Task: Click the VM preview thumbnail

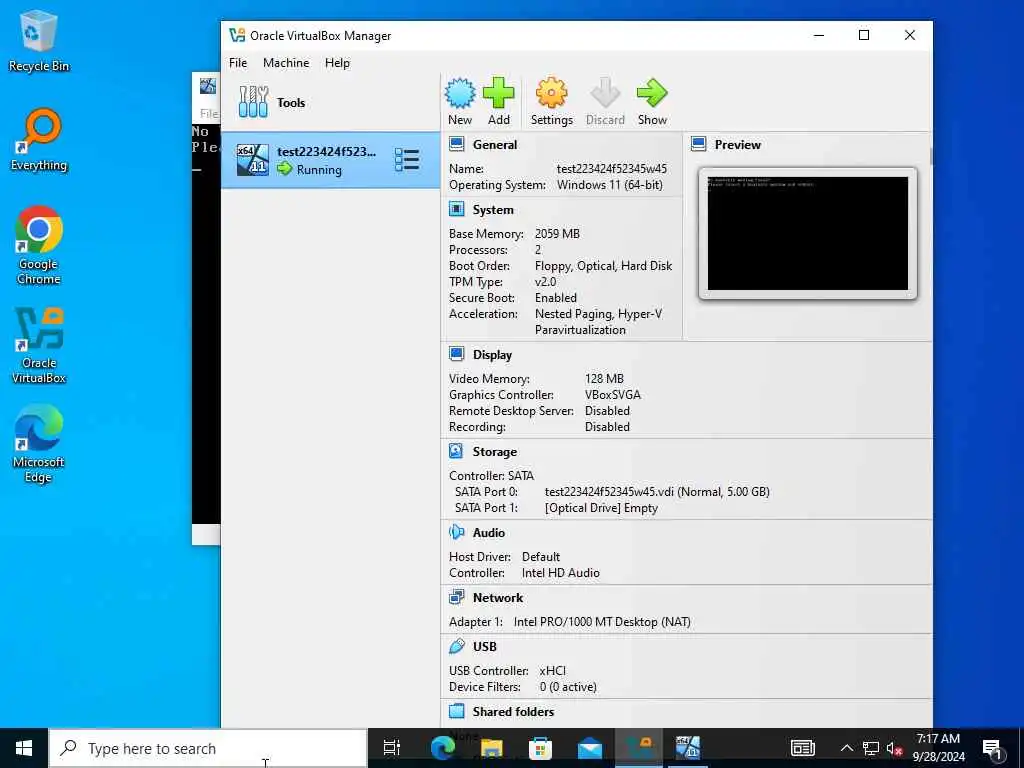Action: [x=808, y=233]
